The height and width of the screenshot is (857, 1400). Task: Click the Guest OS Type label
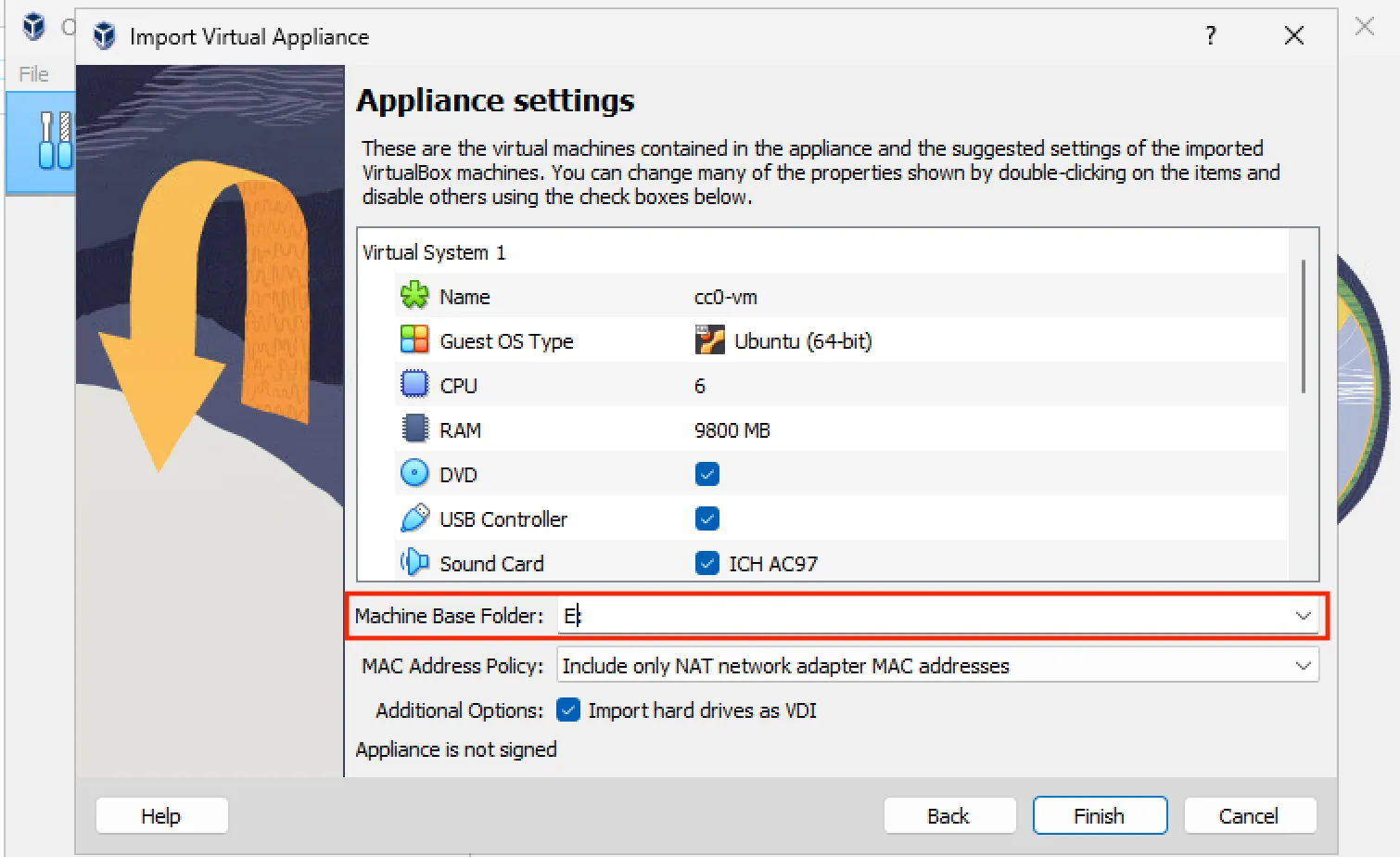(506, 341)
